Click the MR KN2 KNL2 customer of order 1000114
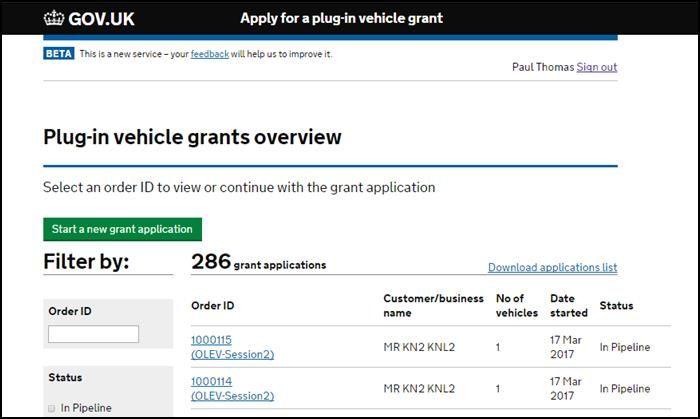The height and width of the screenshot is (419, 700). tap(419, 388)
